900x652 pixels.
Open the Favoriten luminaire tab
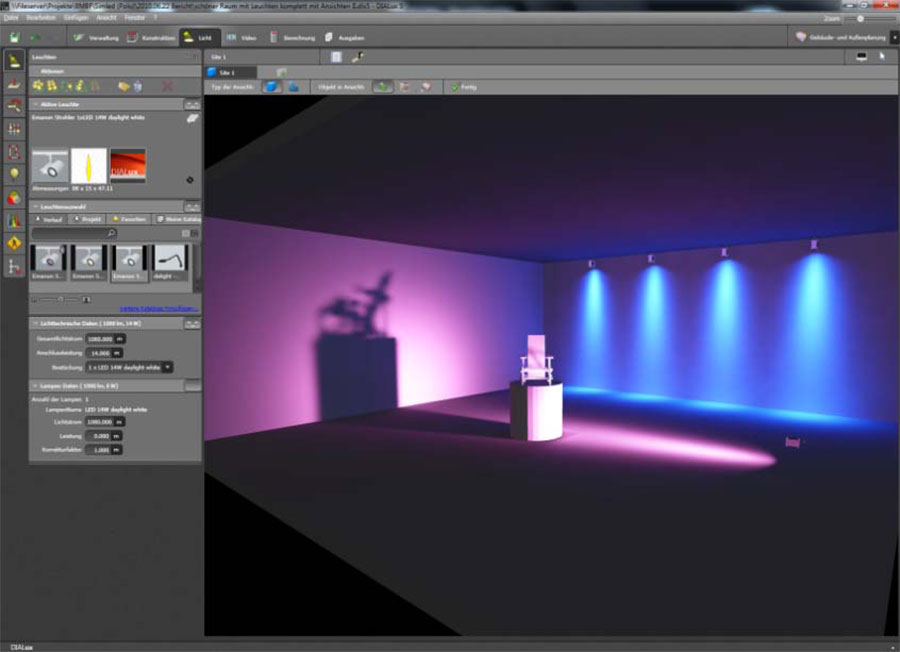(x=129, y=219)
